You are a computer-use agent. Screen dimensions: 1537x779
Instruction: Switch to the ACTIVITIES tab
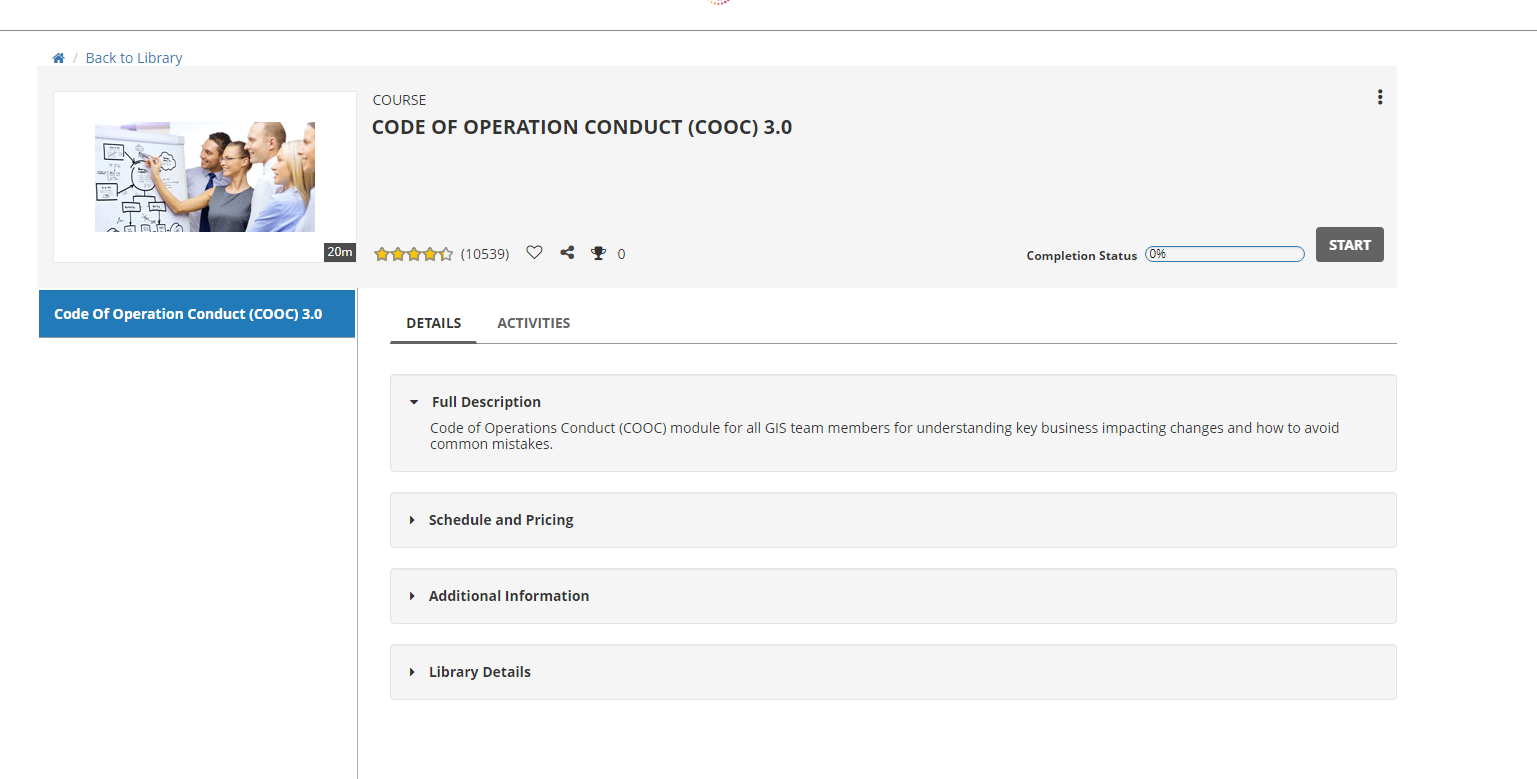[533, 323]
